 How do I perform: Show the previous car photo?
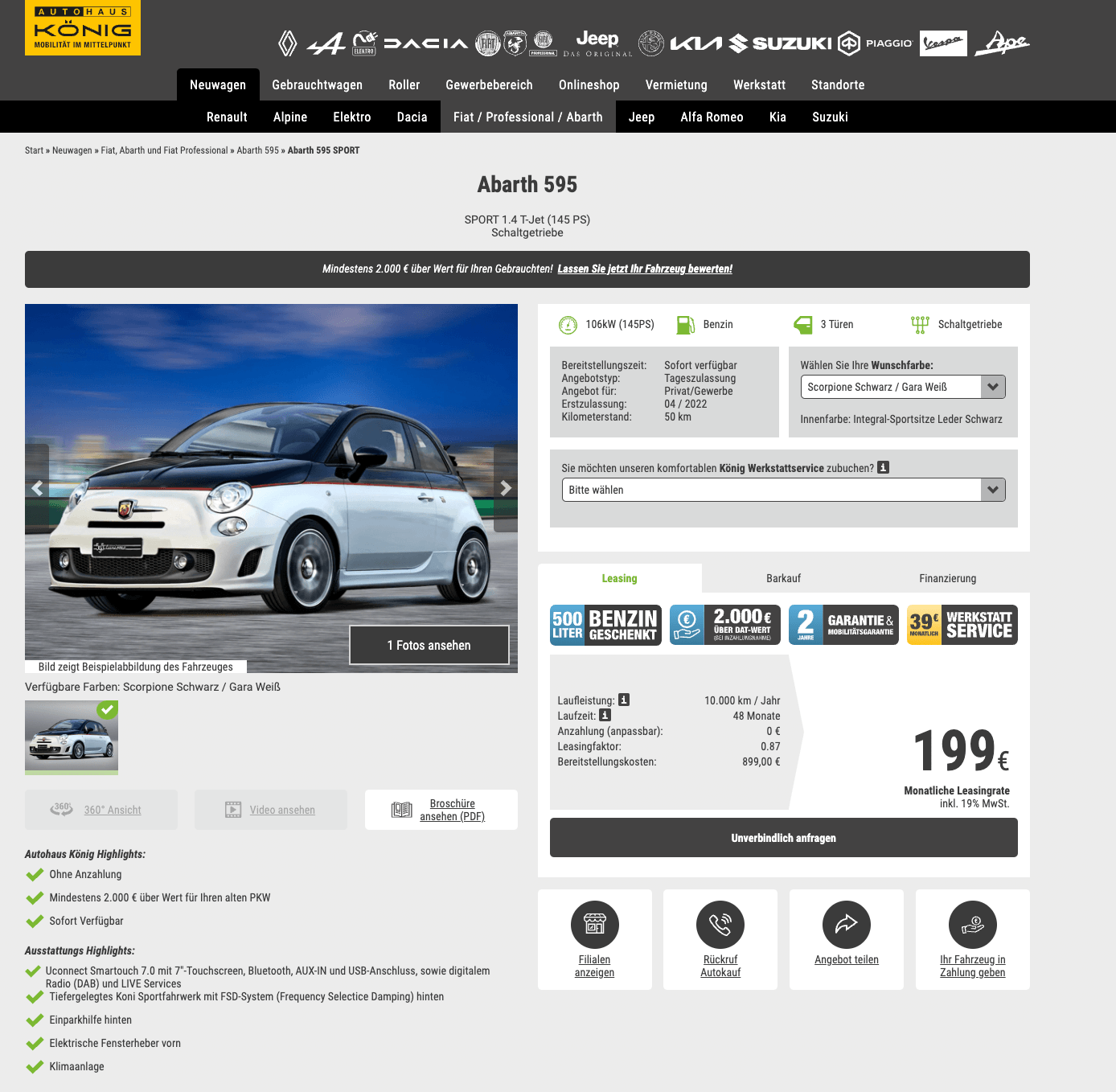click(x=37, y=488)
